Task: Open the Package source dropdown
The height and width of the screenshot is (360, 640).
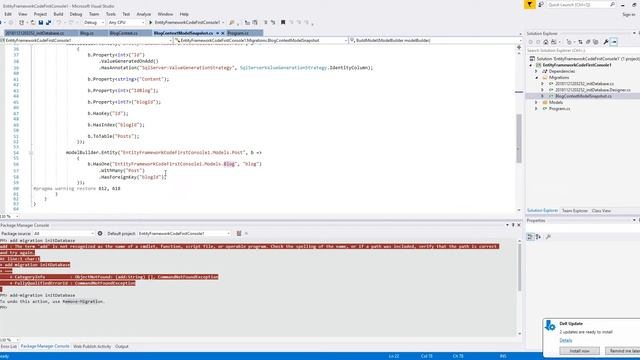Action: coord(64,233)
